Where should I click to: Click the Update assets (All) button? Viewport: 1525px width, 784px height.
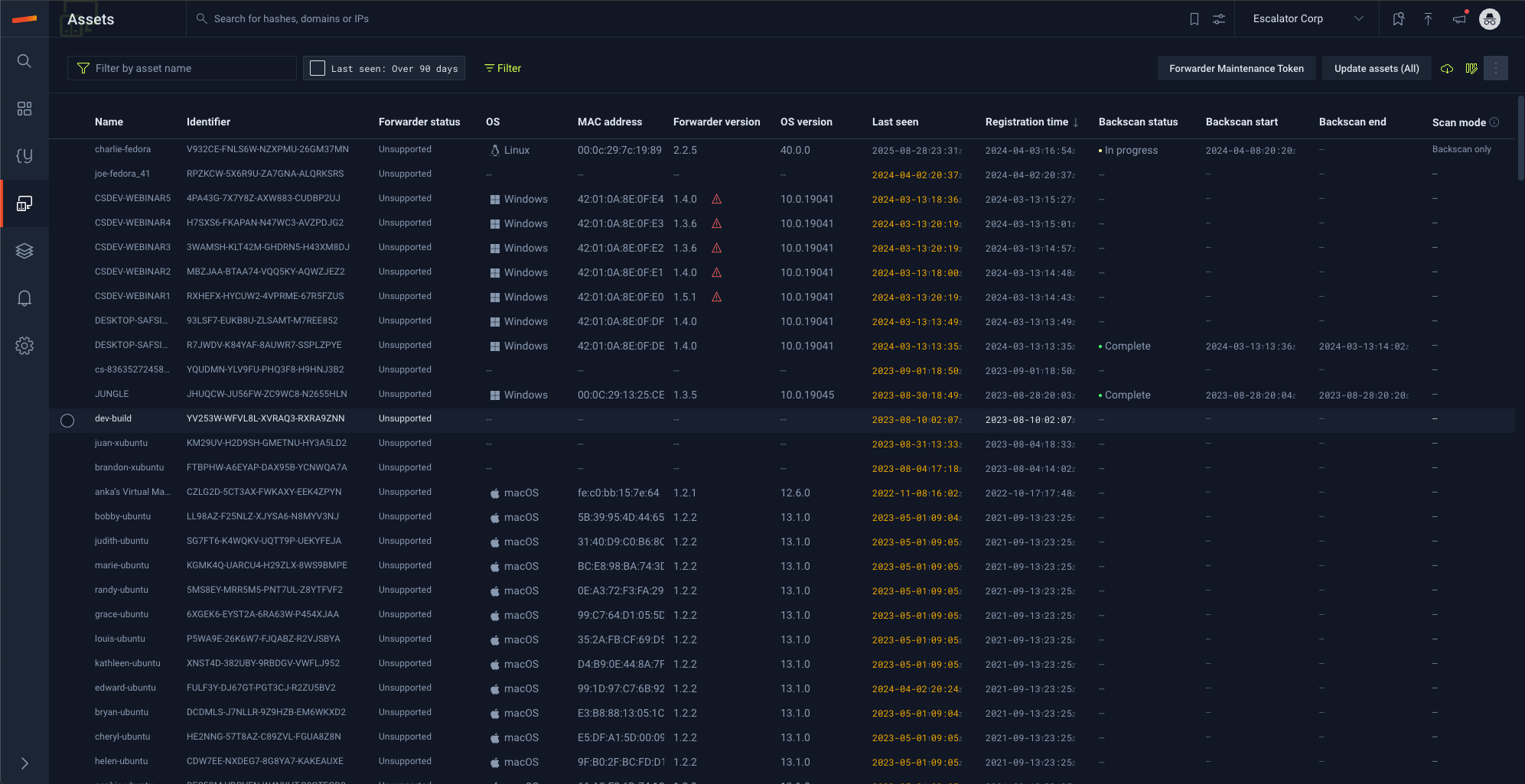[1376, 69]
